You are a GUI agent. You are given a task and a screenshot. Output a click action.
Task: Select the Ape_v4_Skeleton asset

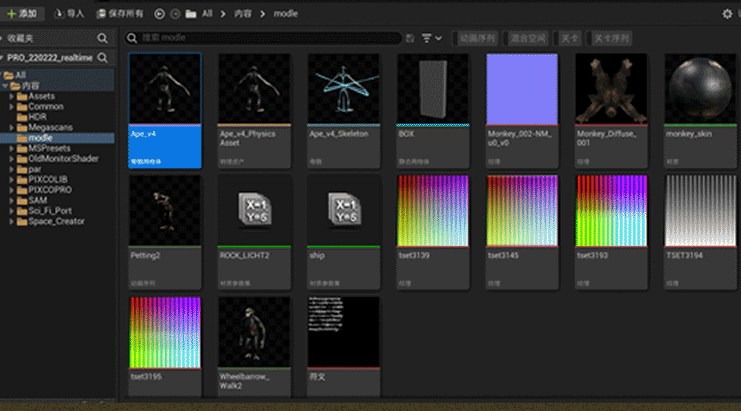click(344, 110)
